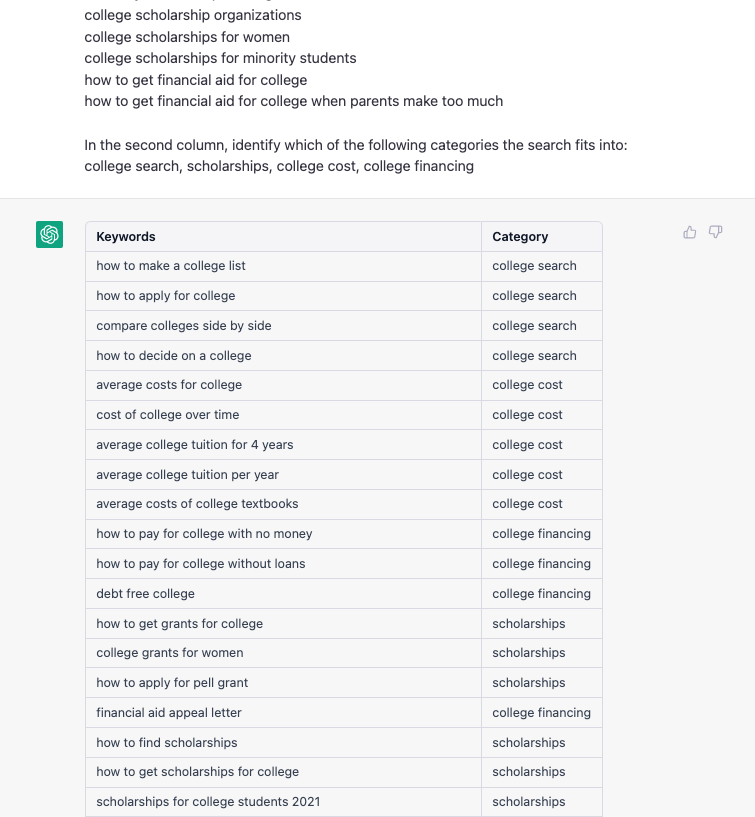Click the 'financial aid appeal letter' cell
Viewport: 755px width, 817px height.
[283, 713]
